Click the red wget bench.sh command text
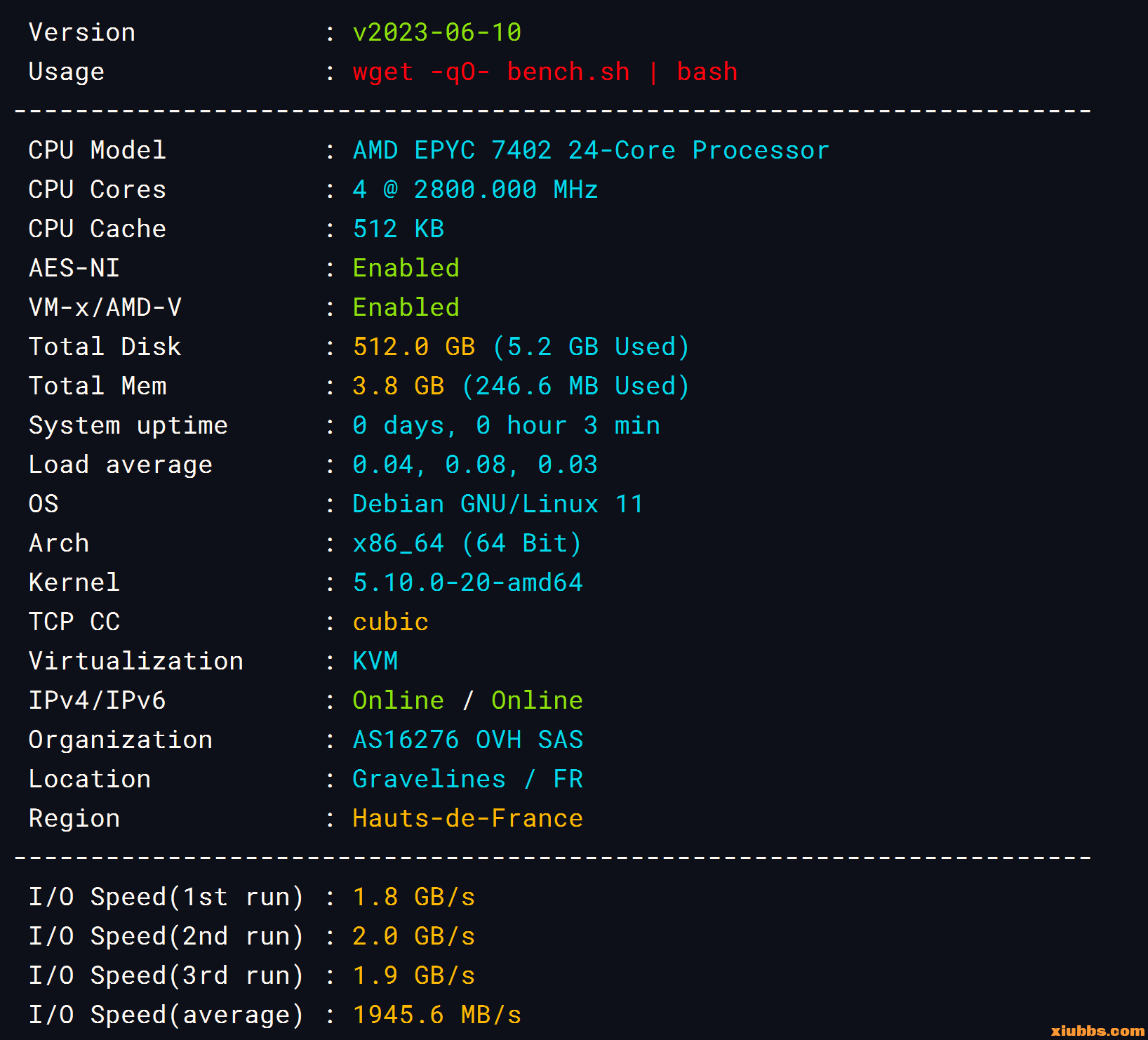 [545, 72]
